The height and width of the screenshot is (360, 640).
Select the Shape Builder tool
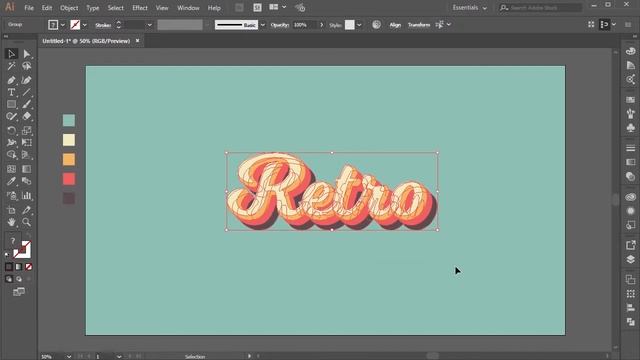[x=11, y=155]
